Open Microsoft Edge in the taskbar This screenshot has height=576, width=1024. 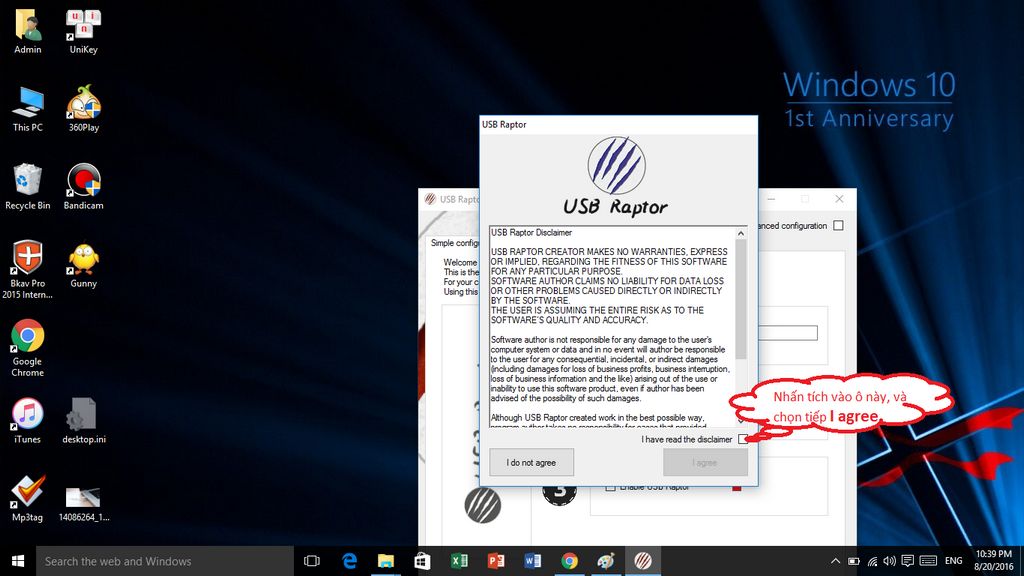click(x=350, y=561)
